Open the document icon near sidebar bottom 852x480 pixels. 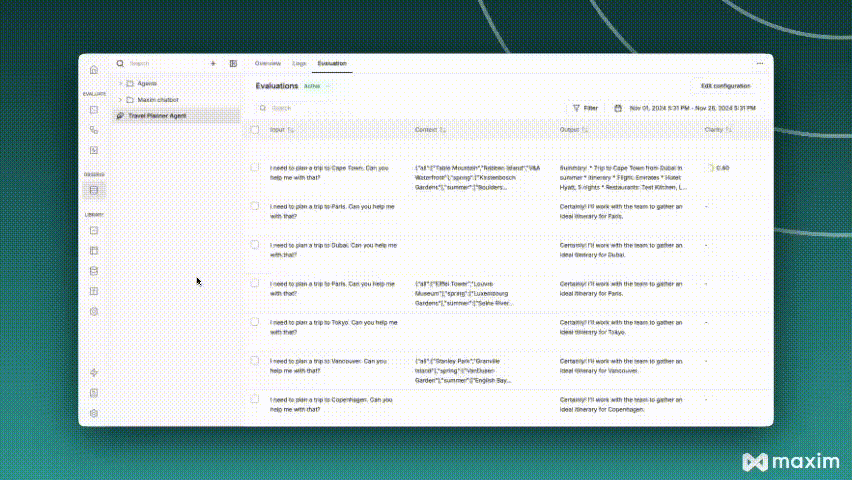[x=94, y=392]
